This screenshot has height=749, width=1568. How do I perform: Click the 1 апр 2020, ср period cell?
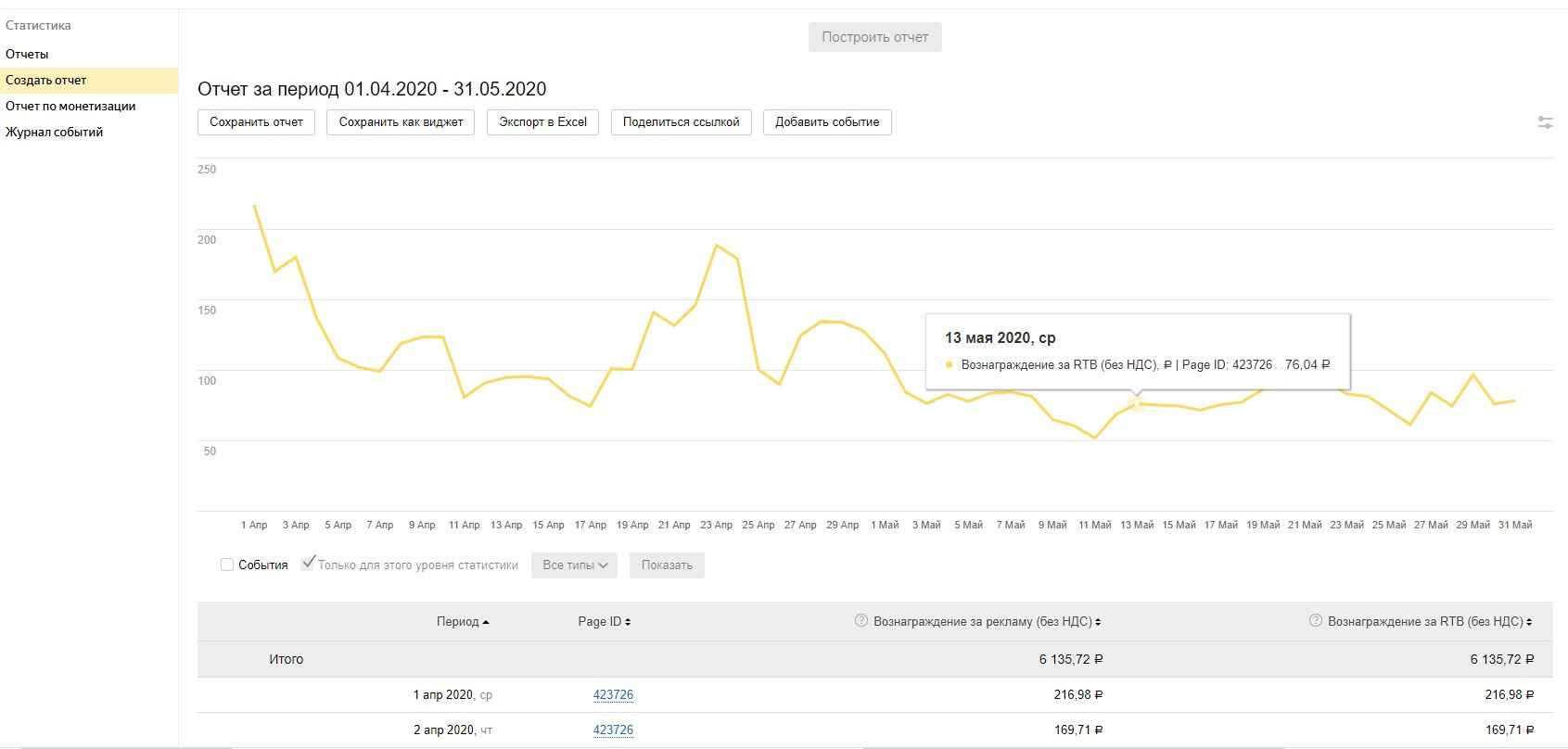point(453,694)
